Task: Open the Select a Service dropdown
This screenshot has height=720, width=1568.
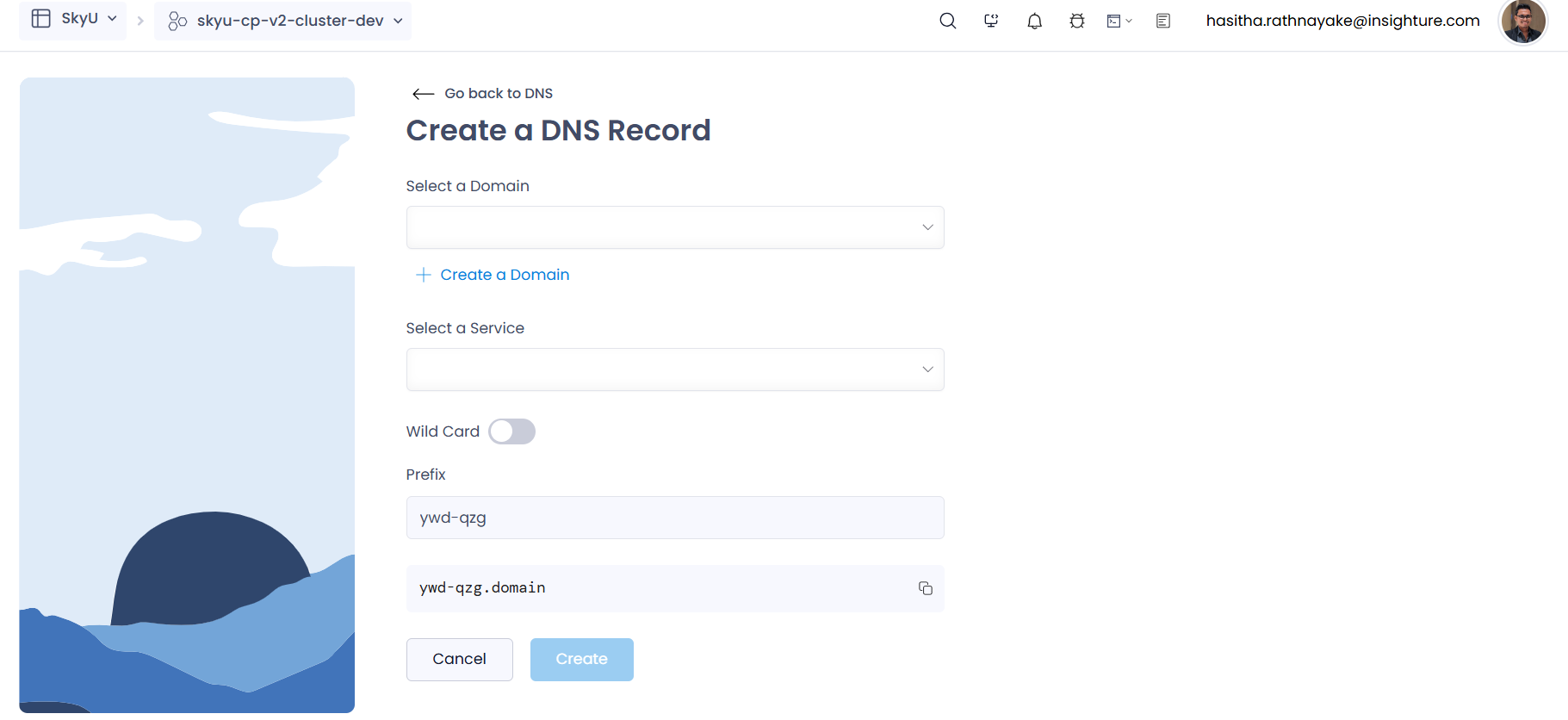Action: 675,369
